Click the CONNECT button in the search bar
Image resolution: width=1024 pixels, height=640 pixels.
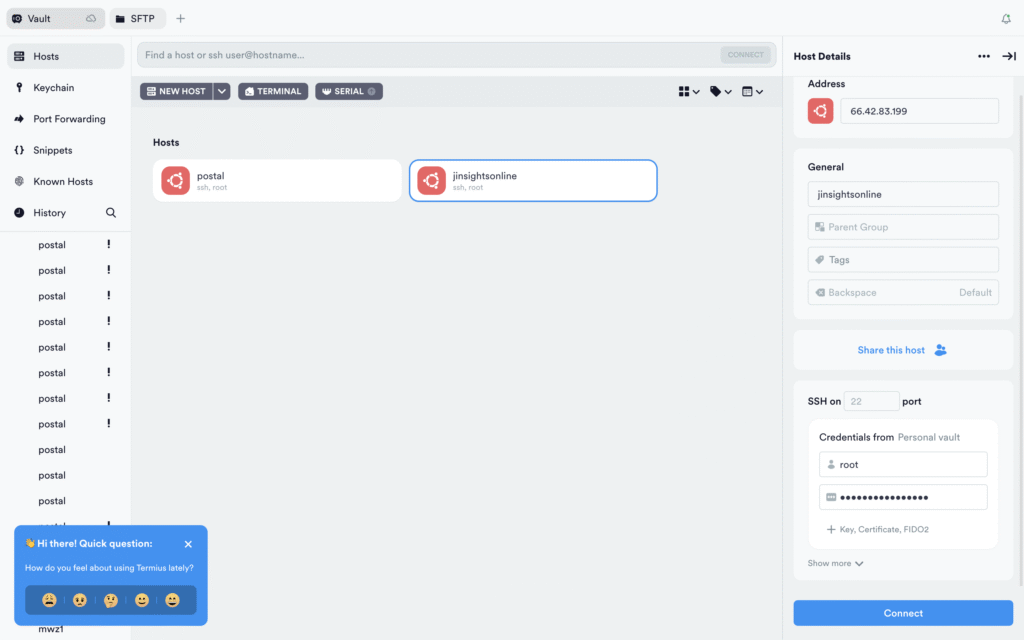coord(745,55)
